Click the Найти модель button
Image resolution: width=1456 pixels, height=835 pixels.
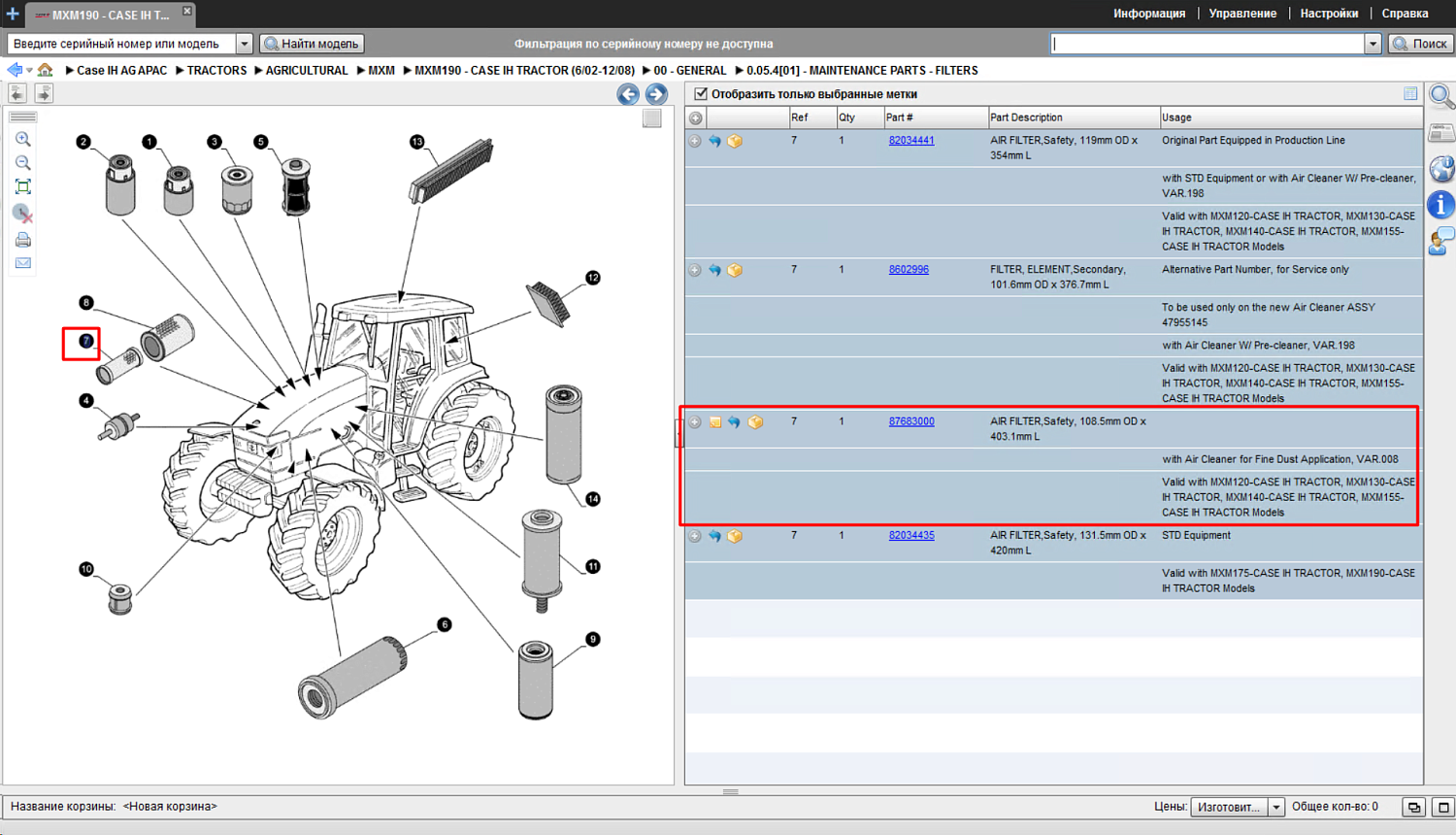pyautogui.click(x=312, y=44)
